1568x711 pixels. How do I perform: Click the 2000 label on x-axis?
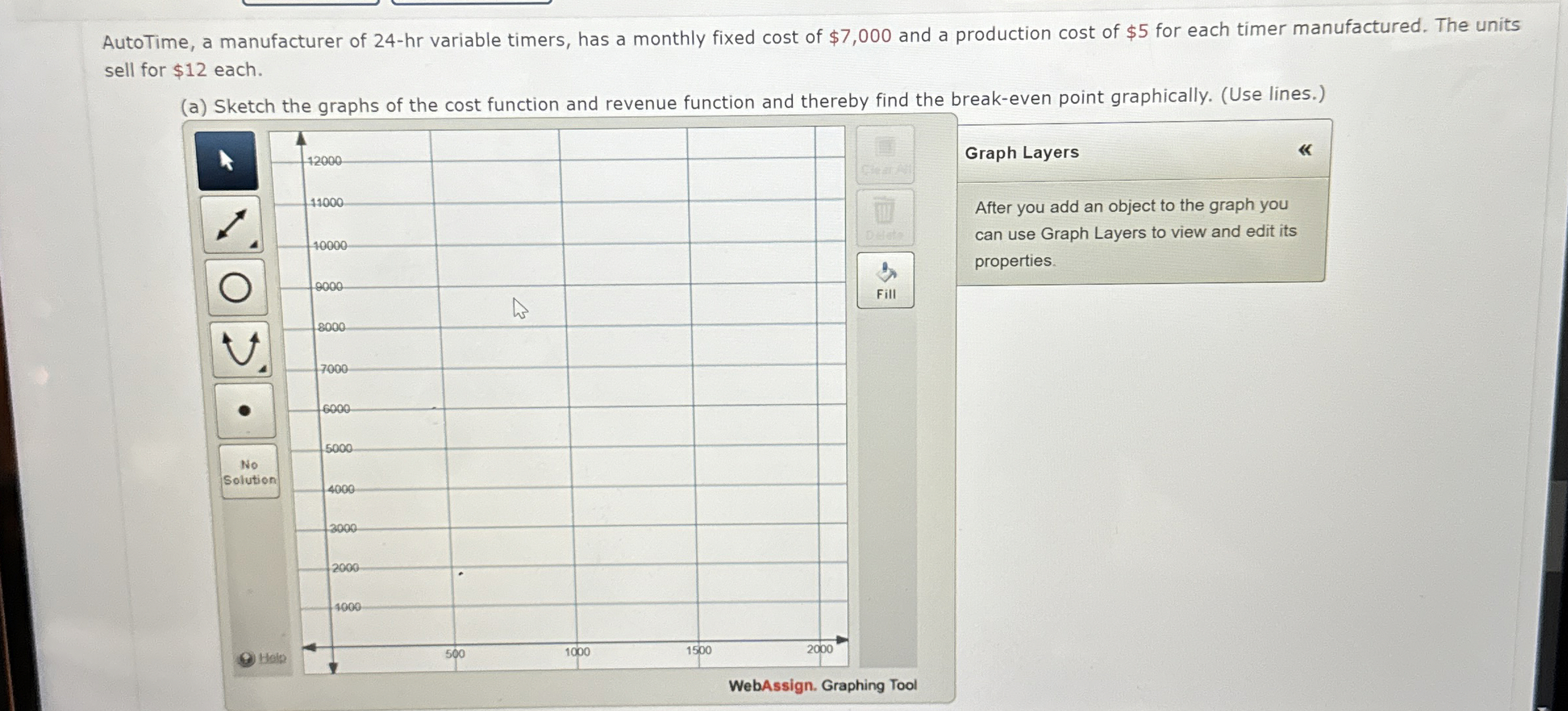point(820,649)
